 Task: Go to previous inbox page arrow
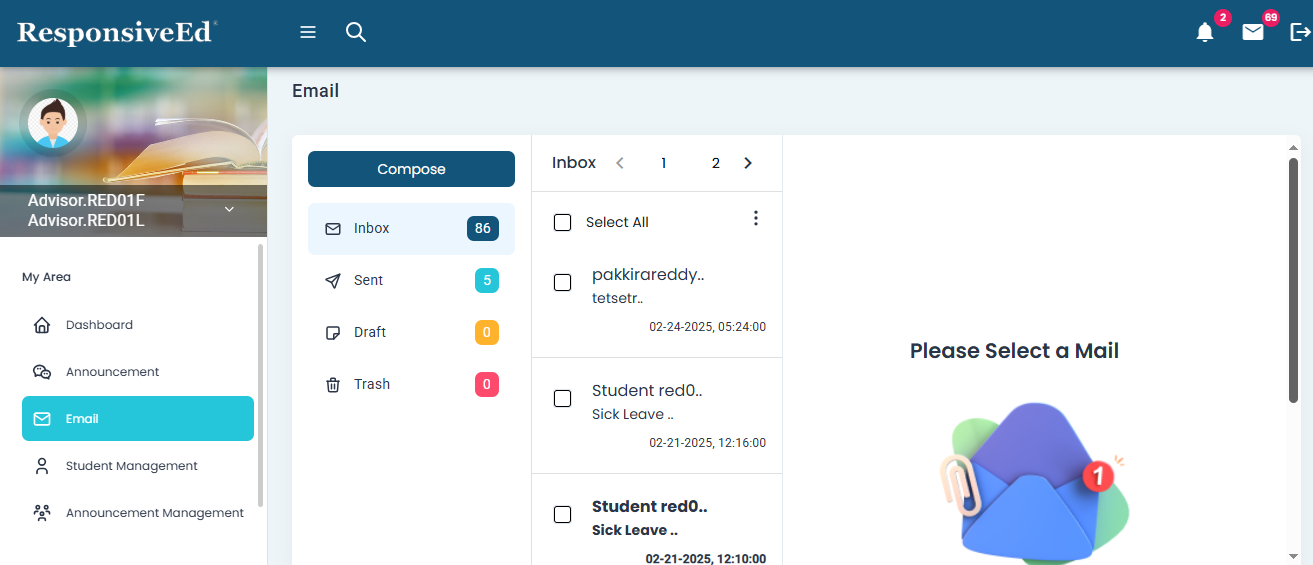pos(620,163)
